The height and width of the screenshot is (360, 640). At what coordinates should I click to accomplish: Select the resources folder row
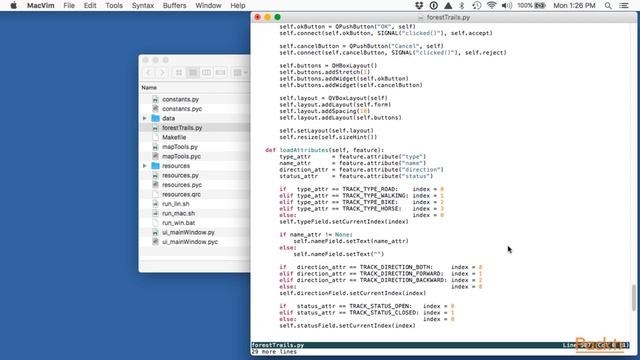click(x=195, y=166)
